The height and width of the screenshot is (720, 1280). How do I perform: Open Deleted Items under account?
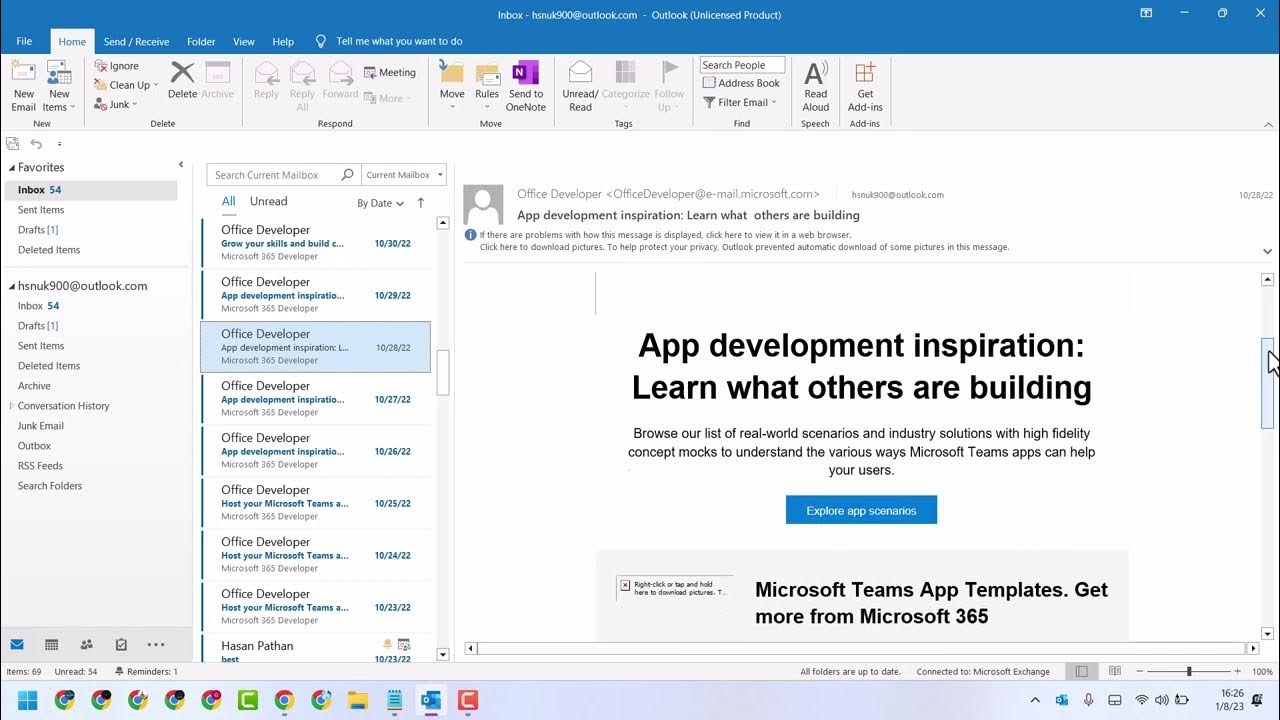click(49, 366)
